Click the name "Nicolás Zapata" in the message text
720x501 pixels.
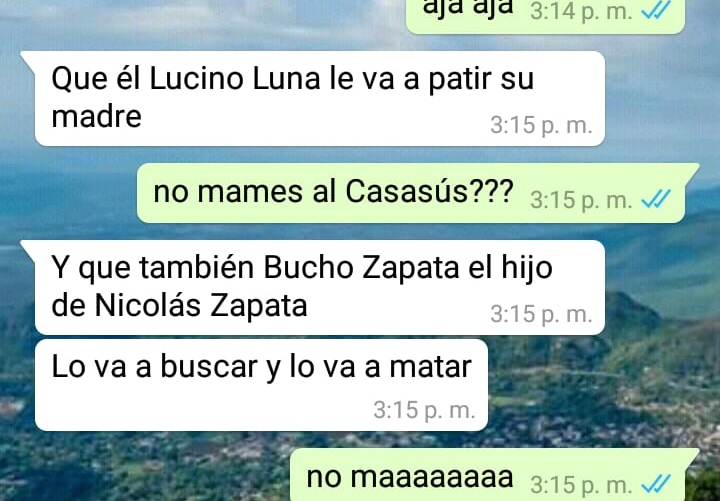pyautogui.click(x=201, y=305)
